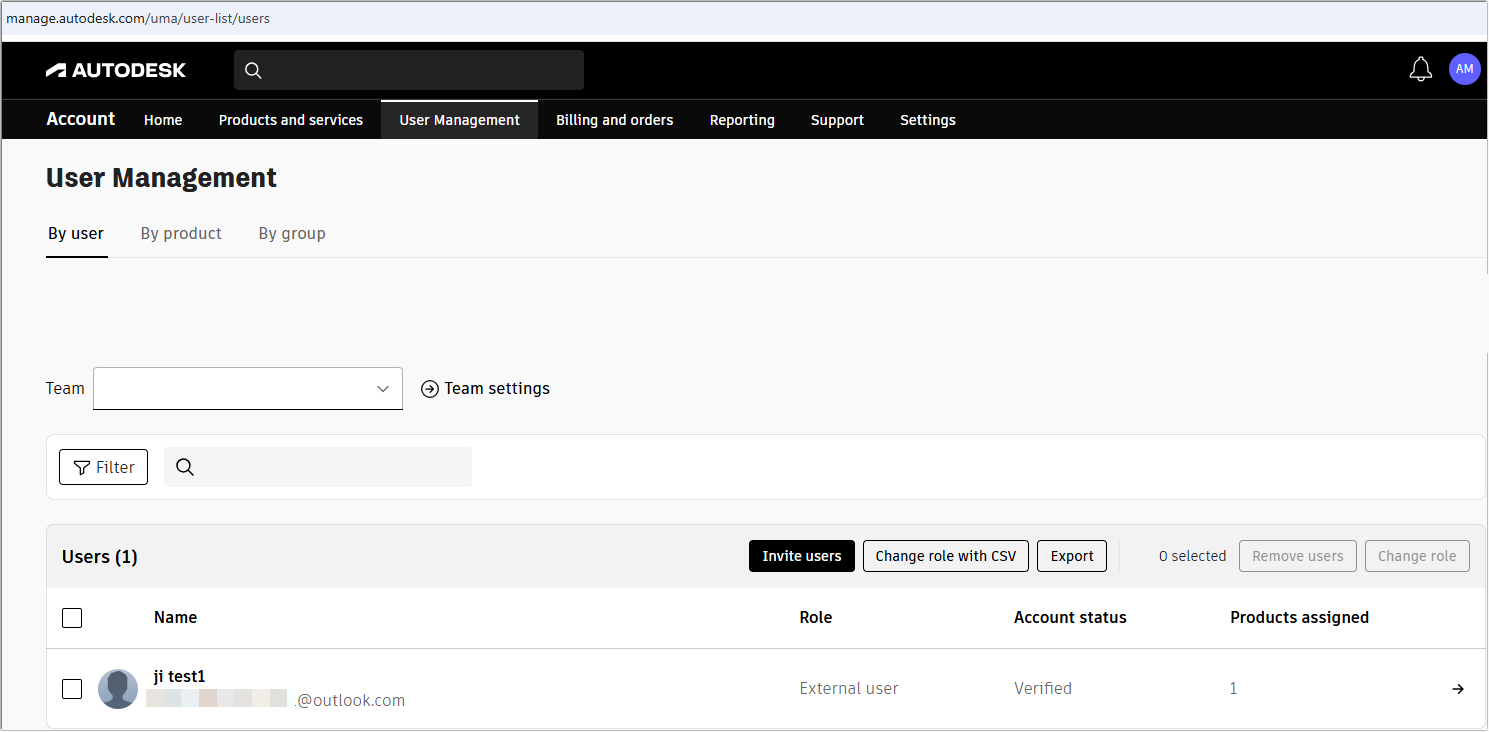1489x732 pixels.
Task: Switch to the By group tab
Action: pyautogui.click(x=292, y=234)
